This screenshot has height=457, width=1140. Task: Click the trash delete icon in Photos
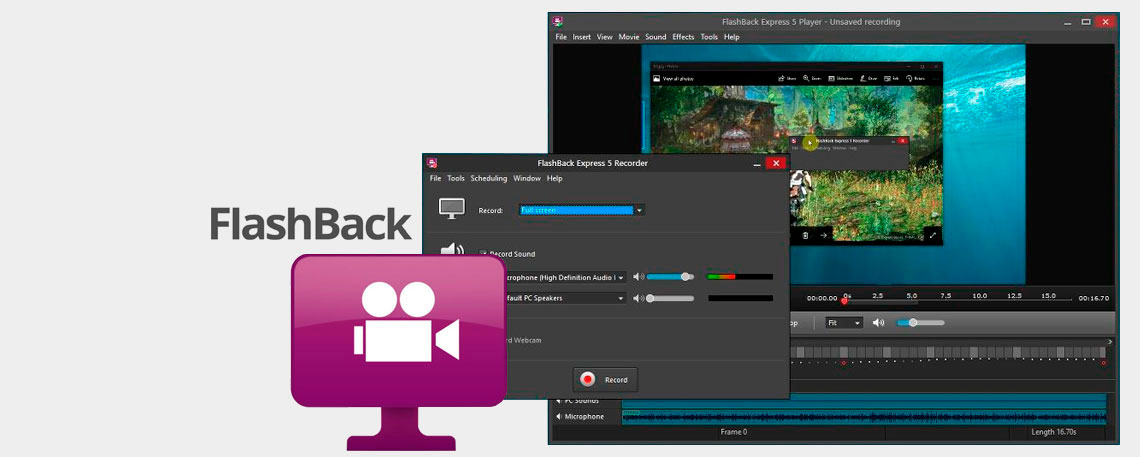point(805,235)
